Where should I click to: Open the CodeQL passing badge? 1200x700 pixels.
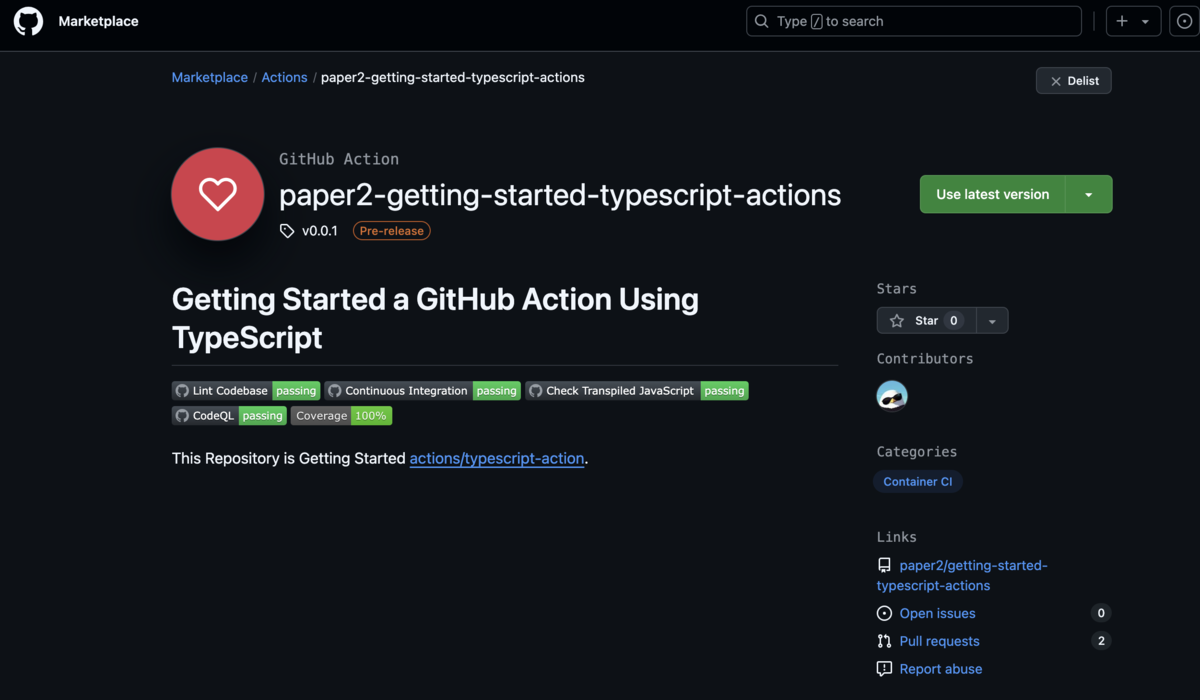pyautogui.click(x=229, y=416)
